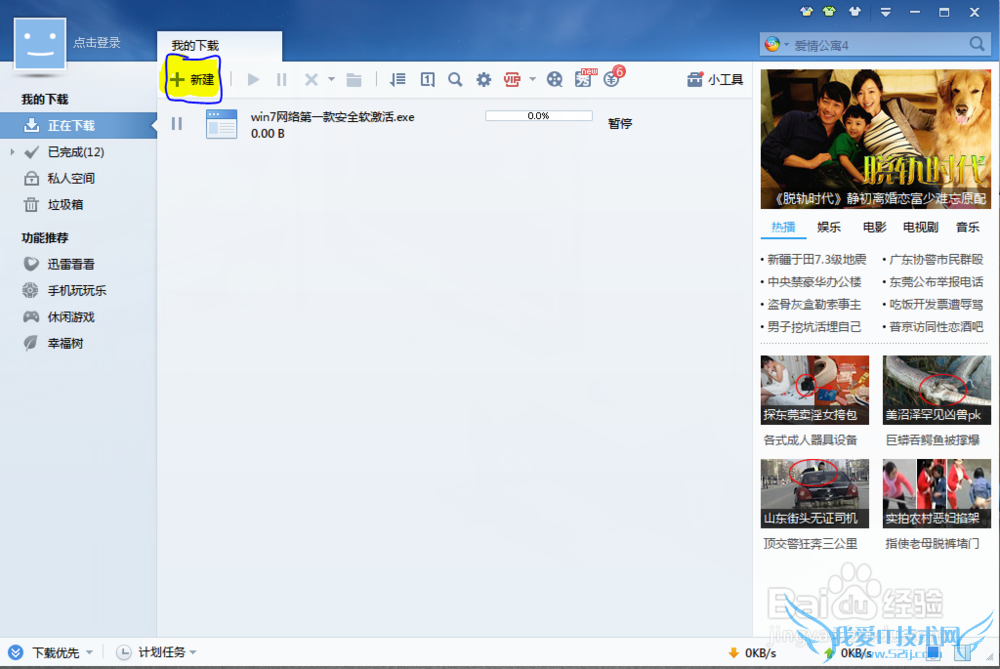Image resolution: width=1000 pixels, height=669 pixels.
Task: Click the 0.0% progress bar
Action: [x=539, y=115]
